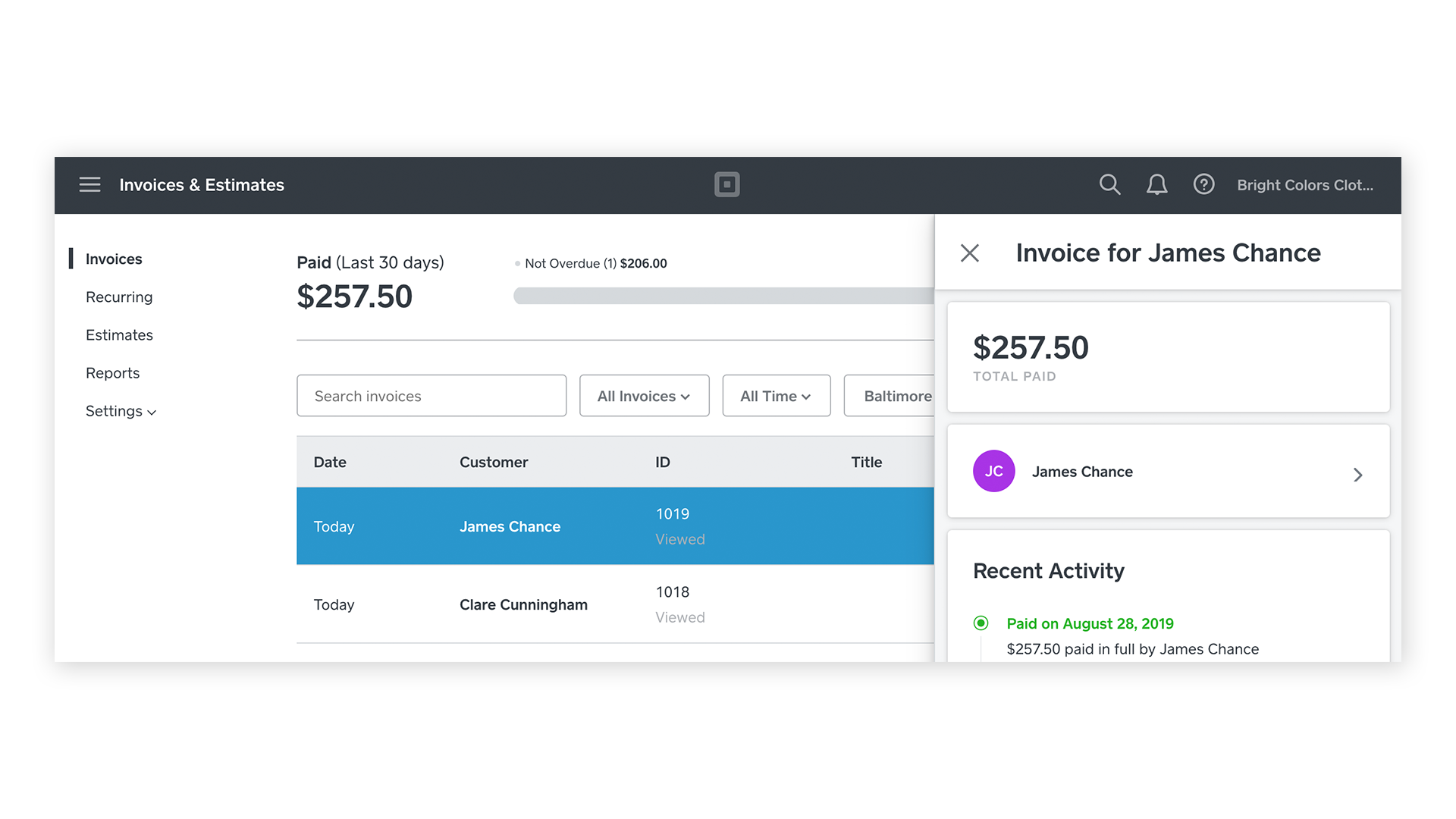
Task: Go to the Recurring section
Action: [x=119, y=297]
